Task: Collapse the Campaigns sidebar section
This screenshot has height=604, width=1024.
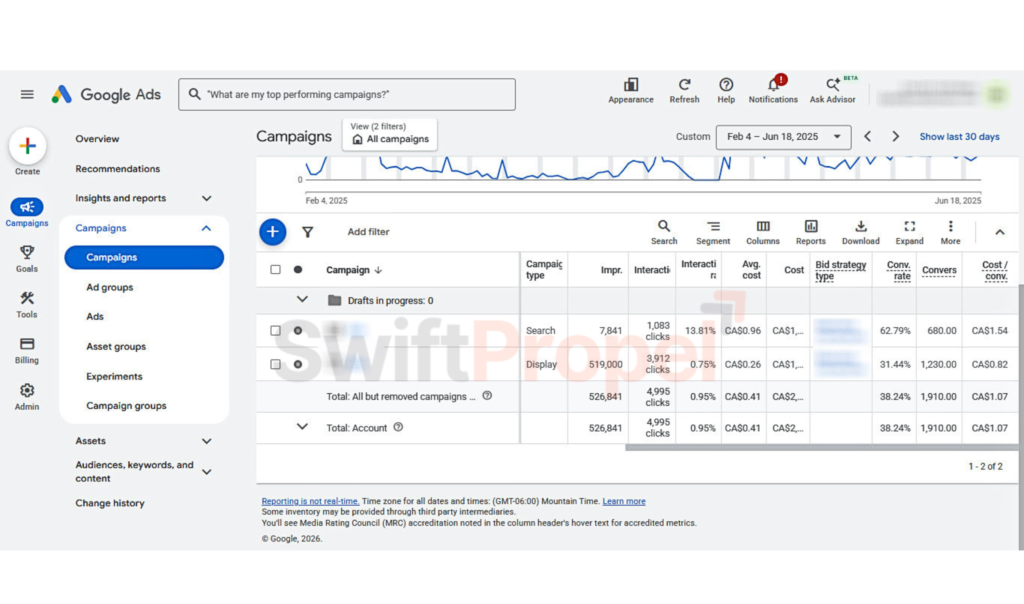Action: (x=206, y=228)
